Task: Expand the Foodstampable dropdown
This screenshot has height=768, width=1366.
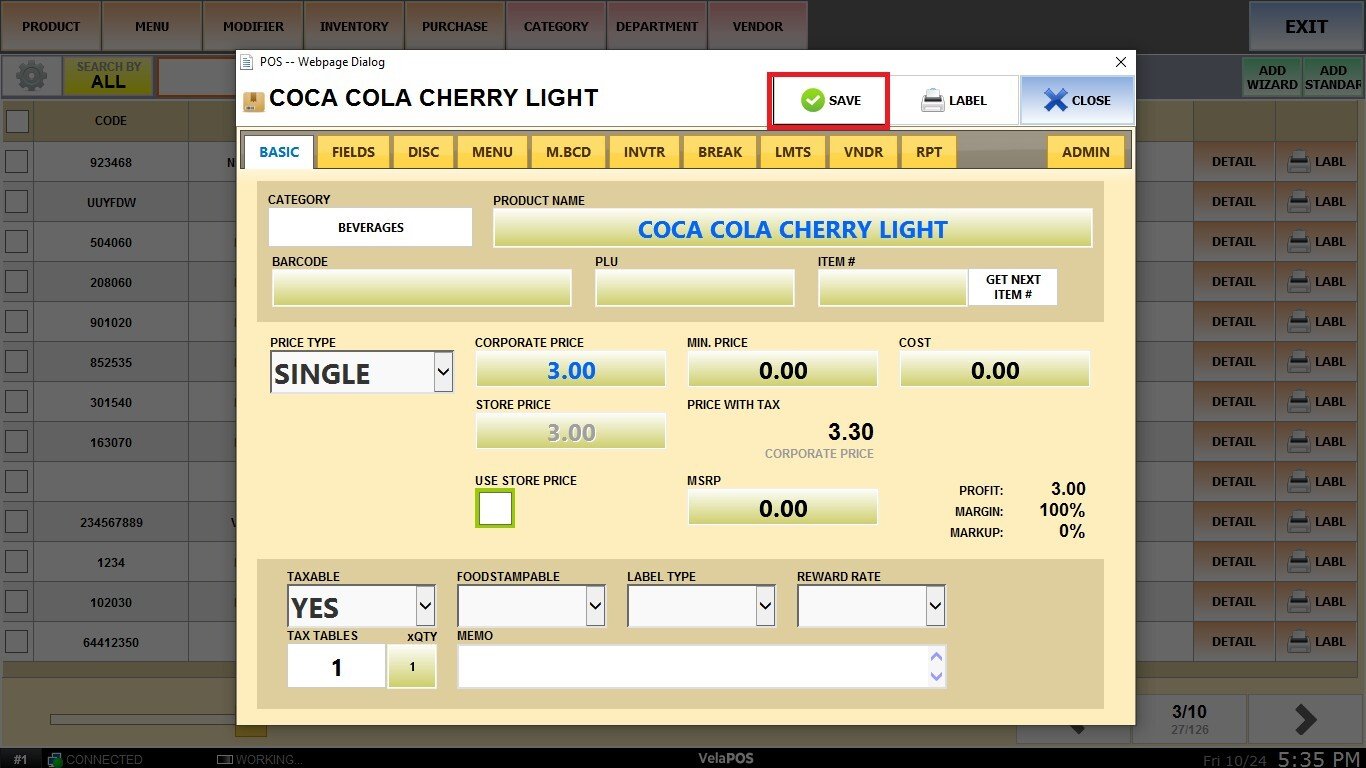Action: 595,606
